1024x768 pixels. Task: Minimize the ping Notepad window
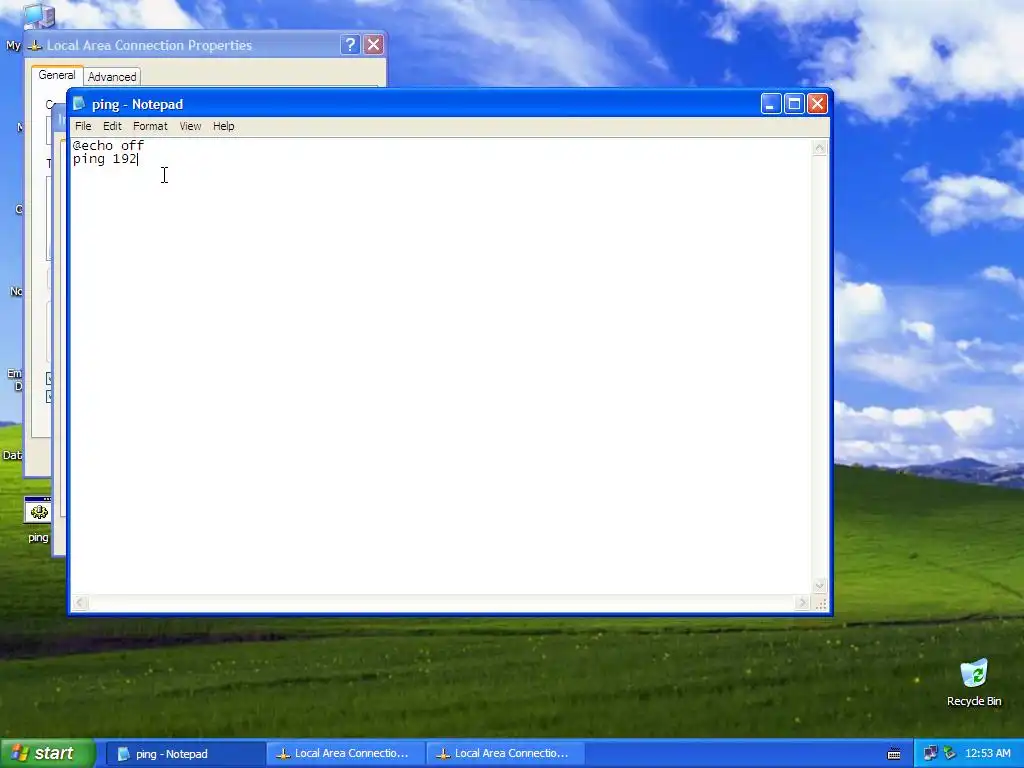pos(771,104)
